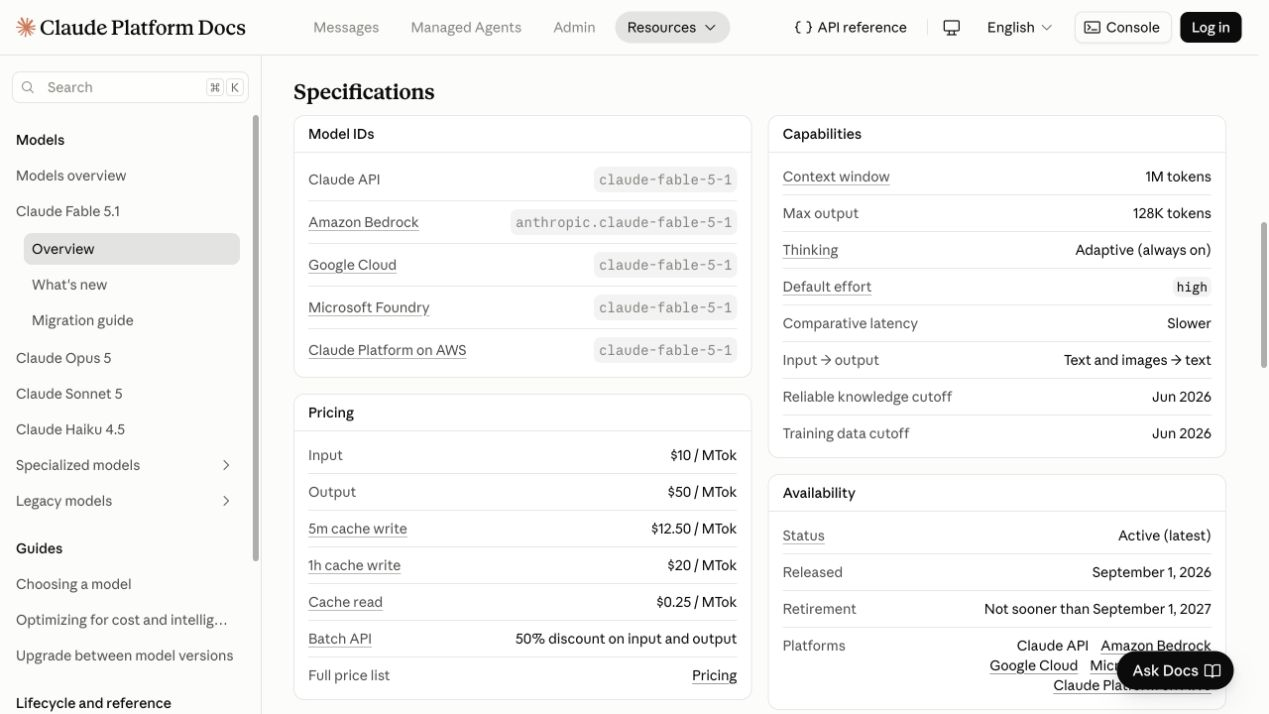Toggle theme with the monitor icon
The height and width of the screenshot is (714, 1269).
click(951, 27)
